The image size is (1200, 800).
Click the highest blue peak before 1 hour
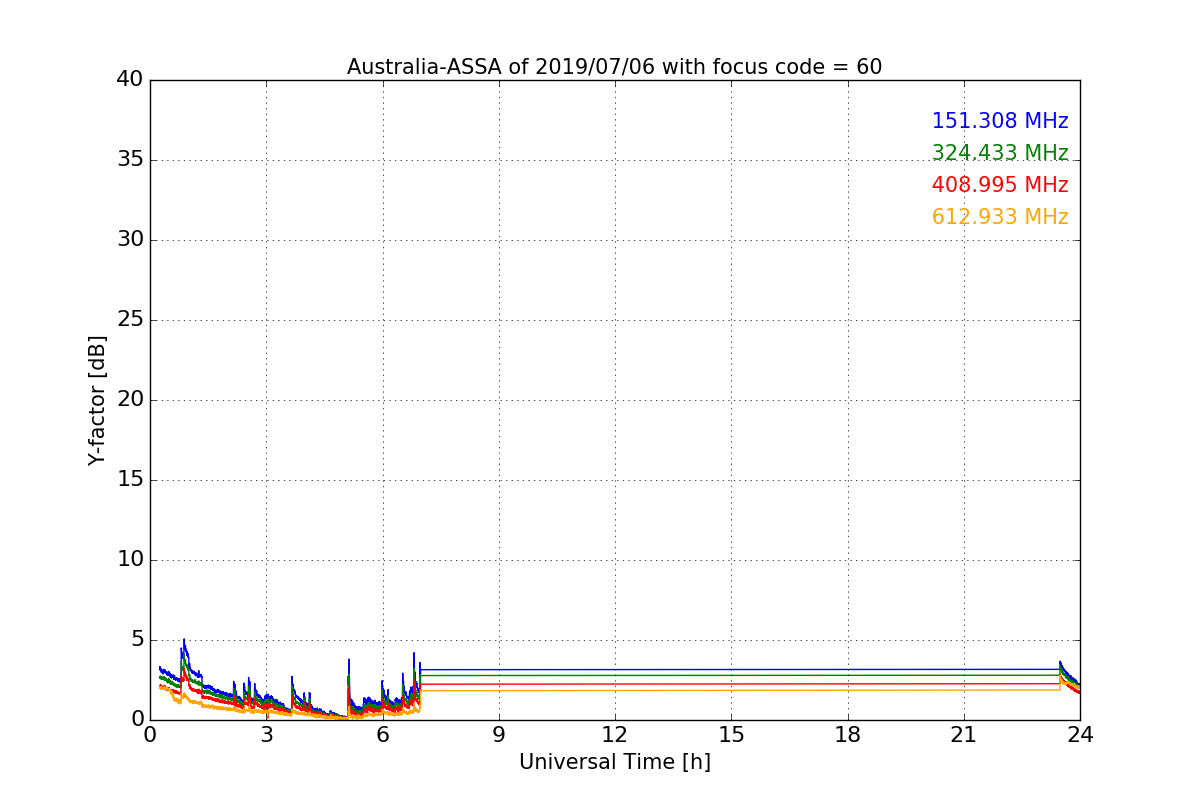[x=184, y=641]
